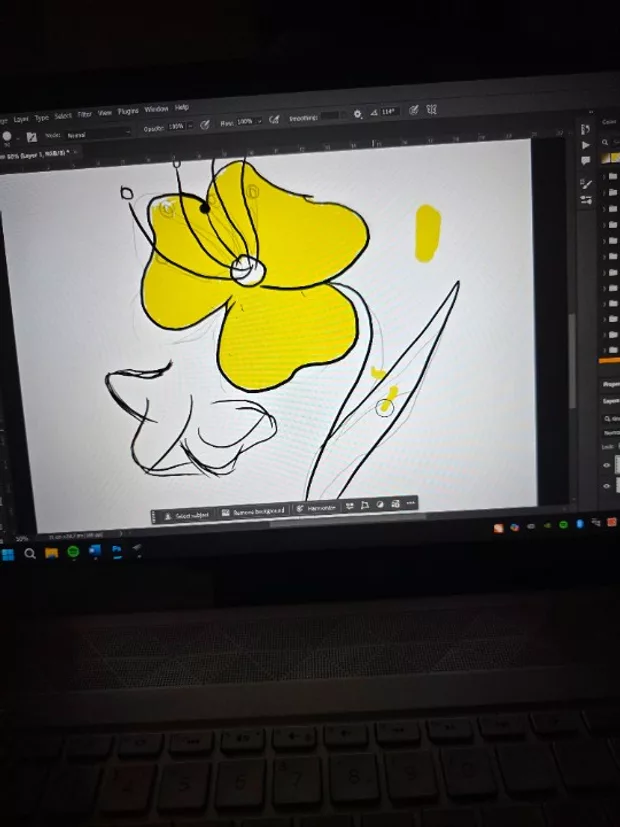Click the icon left of the three dots in the task bar
The height and width of the screenshot is (827, 620).
395,504
